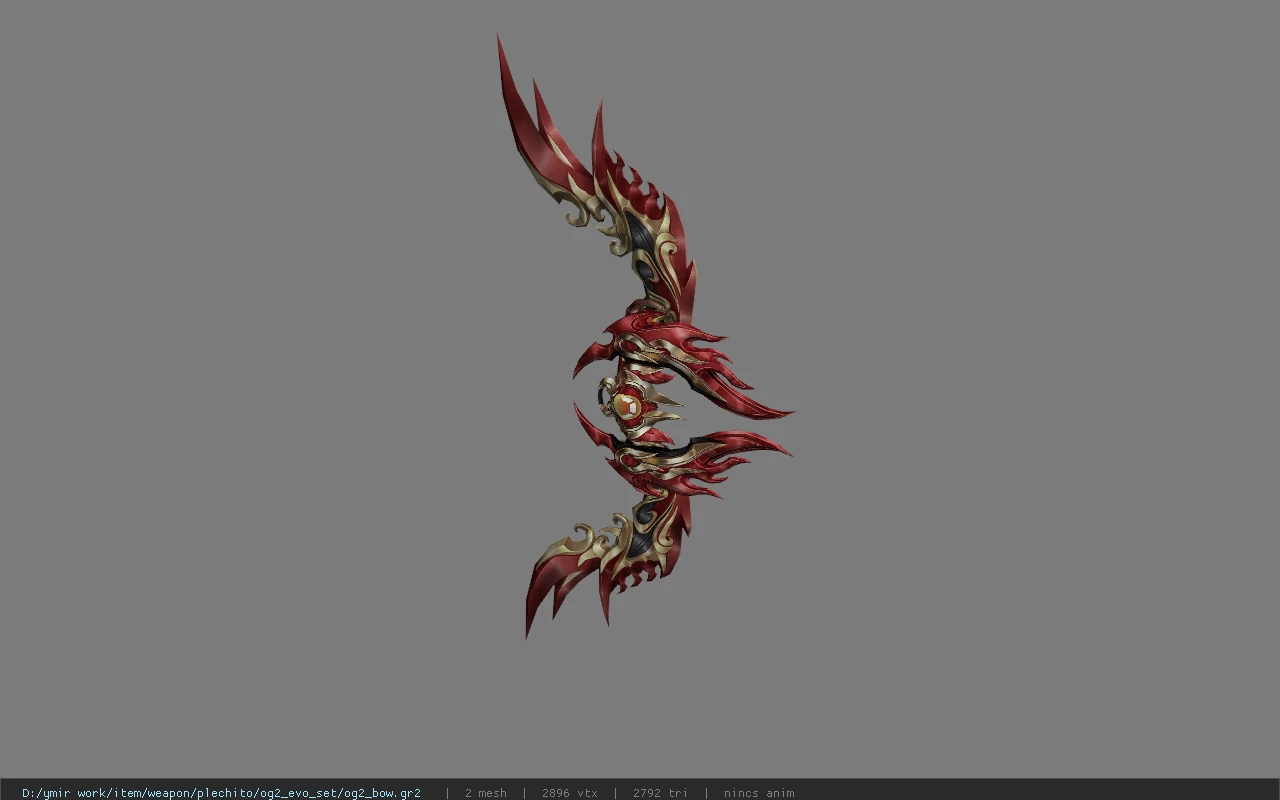Click the "2896 vtx" vertex count
Screen dimensions: 1280x800
(x=569, y=793)
